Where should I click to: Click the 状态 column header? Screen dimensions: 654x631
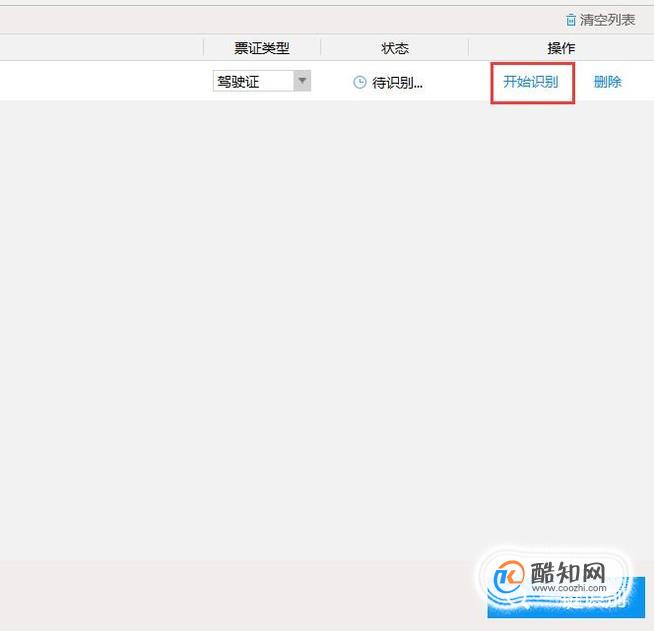click(395, 48)
